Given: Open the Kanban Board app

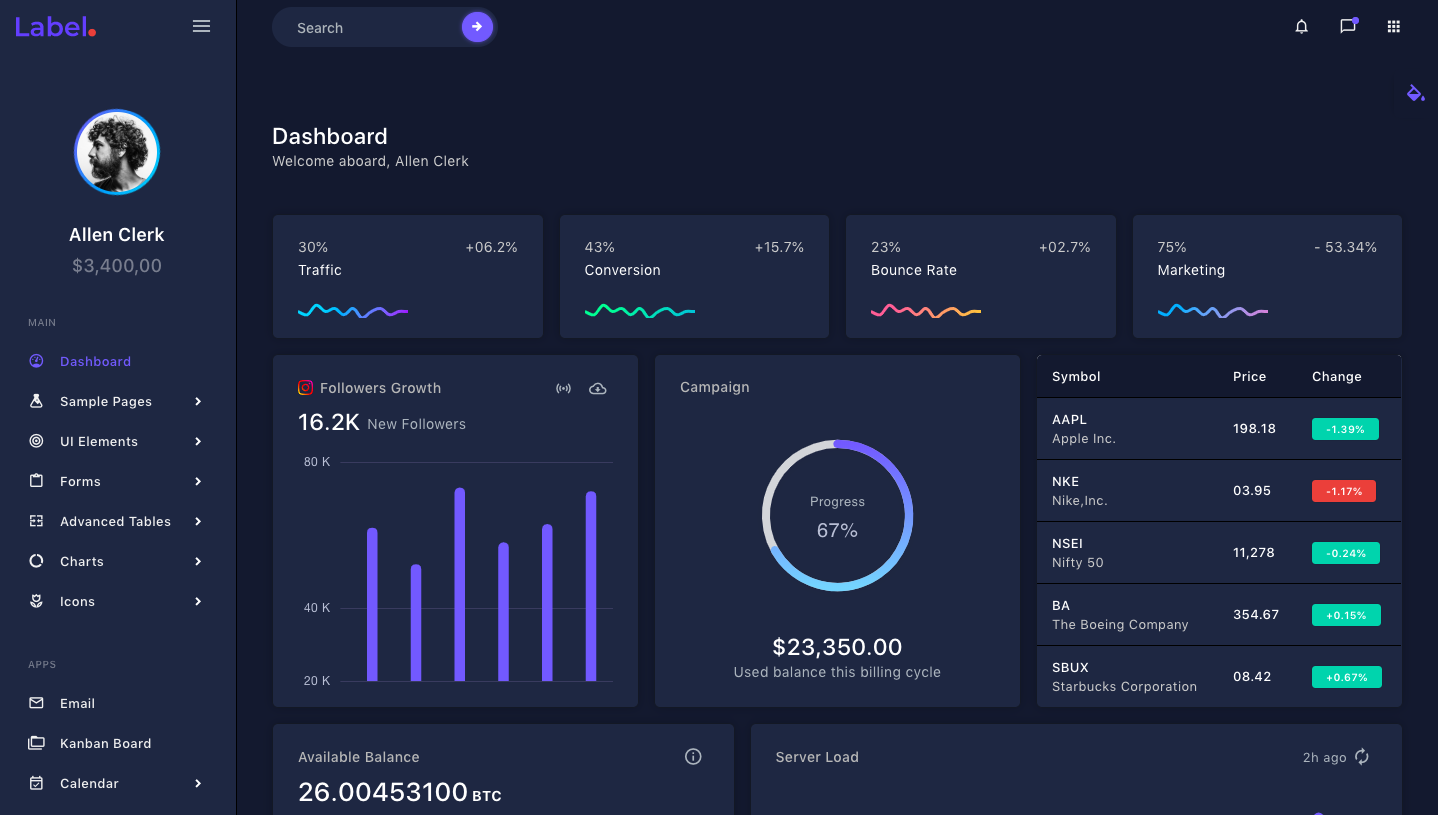Looking at the screenshot, I should (x=105, y=743).
